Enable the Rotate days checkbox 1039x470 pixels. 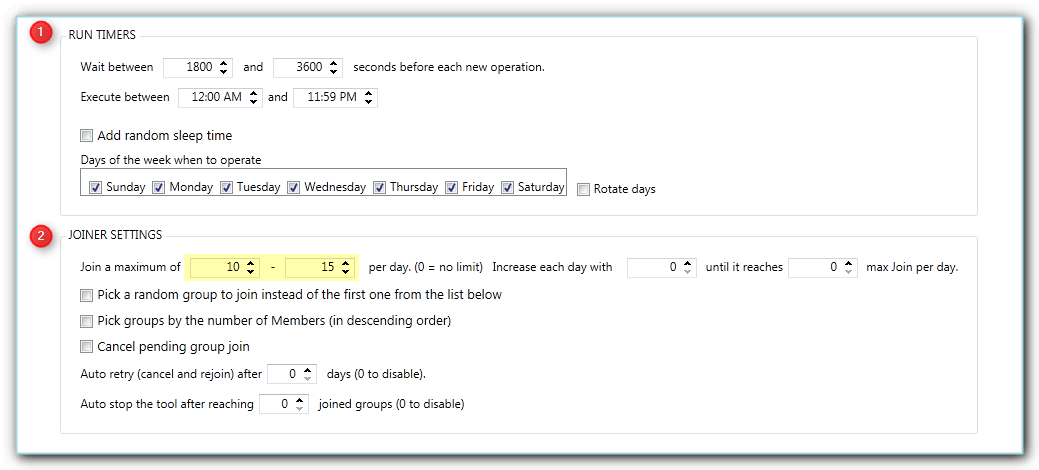click(584, 188)
